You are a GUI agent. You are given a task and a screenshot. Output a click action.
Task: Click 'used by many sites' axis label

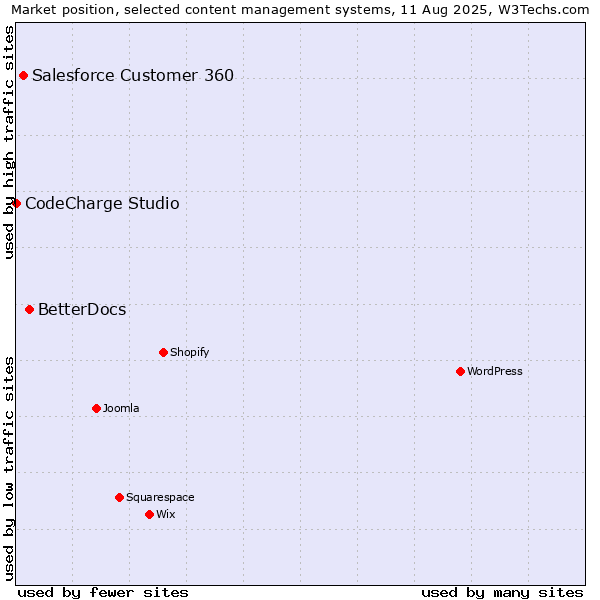pyautogui.click(x=502, y=593)
